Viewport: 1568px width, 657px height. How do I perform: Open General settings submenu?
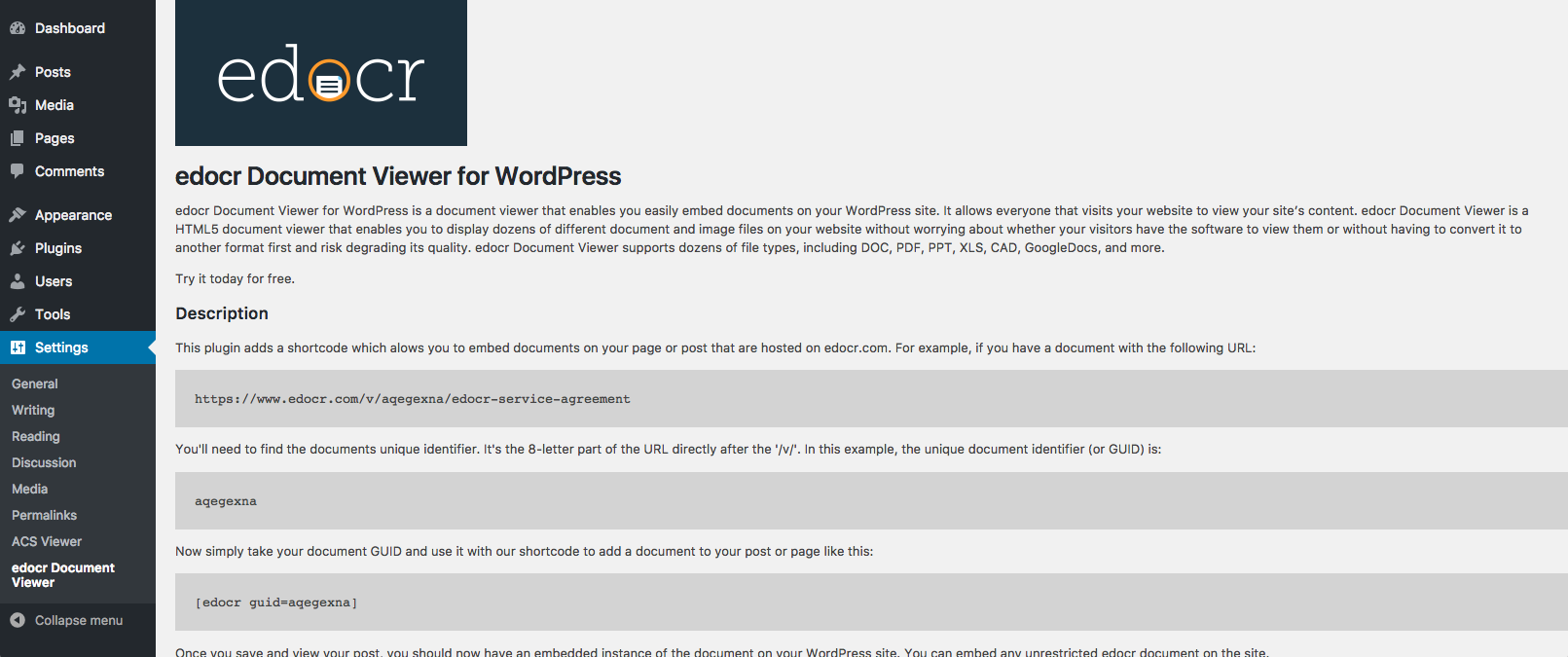pos(35,384)
